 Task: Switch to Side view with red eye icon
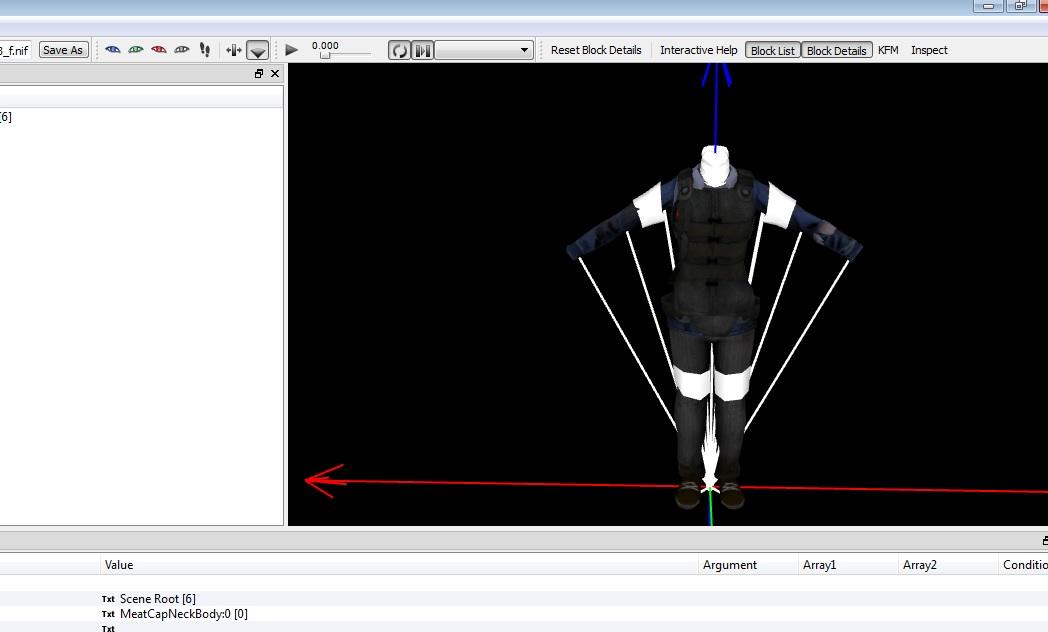tap(158, 50)
